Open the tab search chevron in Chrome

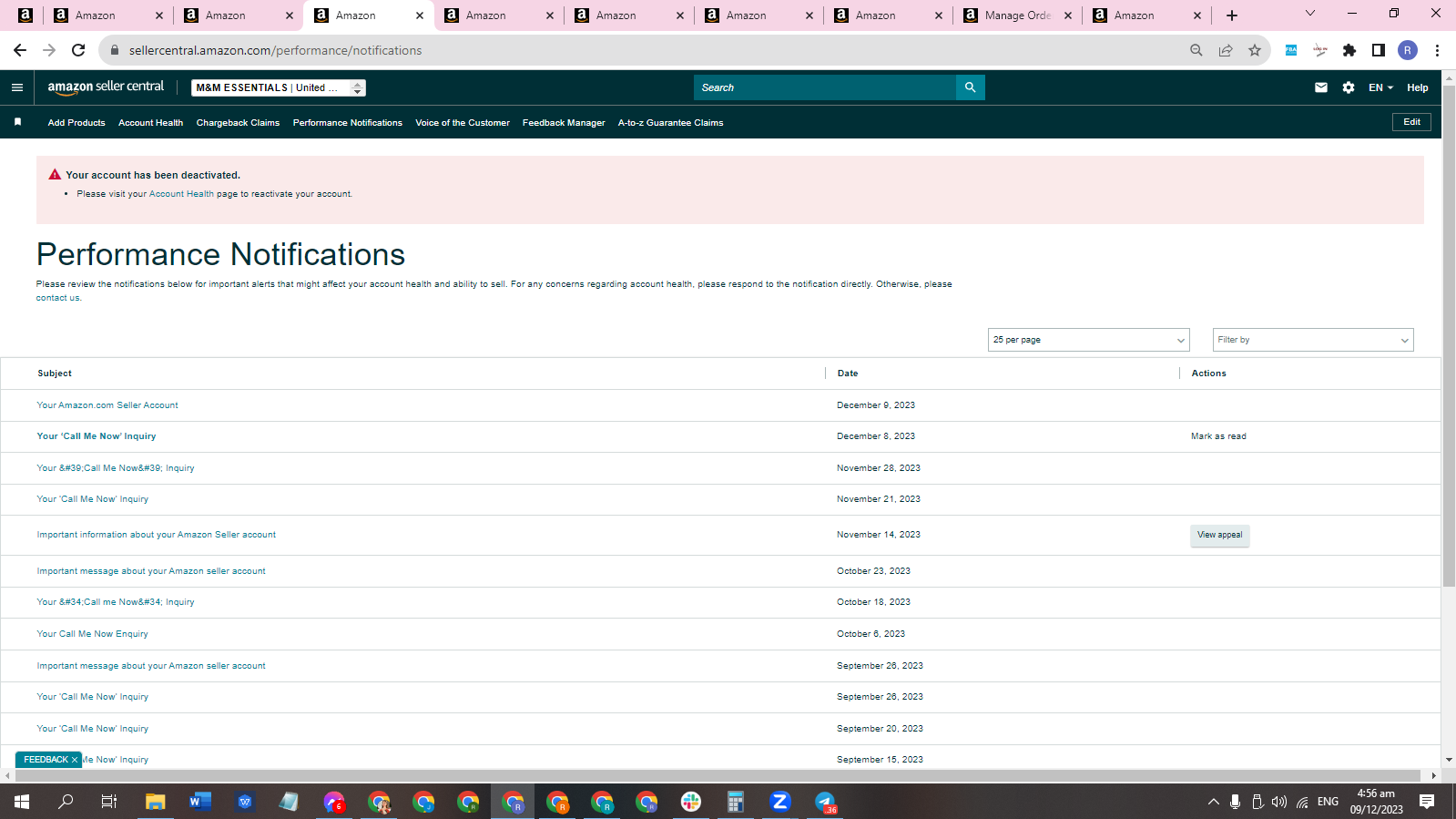pyautogui.click(x=1310, y=14)
